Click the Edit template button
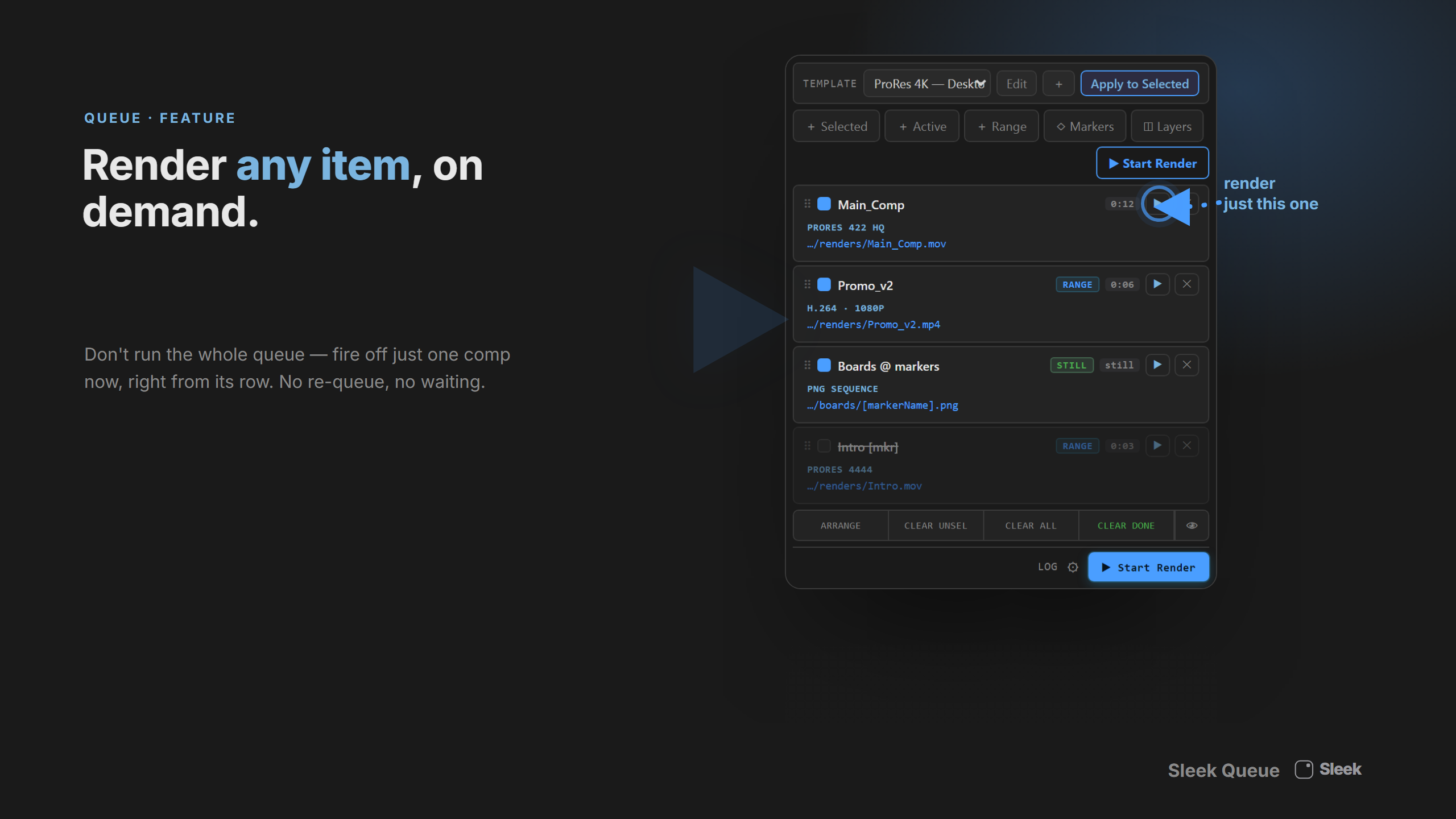 click(1016, 84)
